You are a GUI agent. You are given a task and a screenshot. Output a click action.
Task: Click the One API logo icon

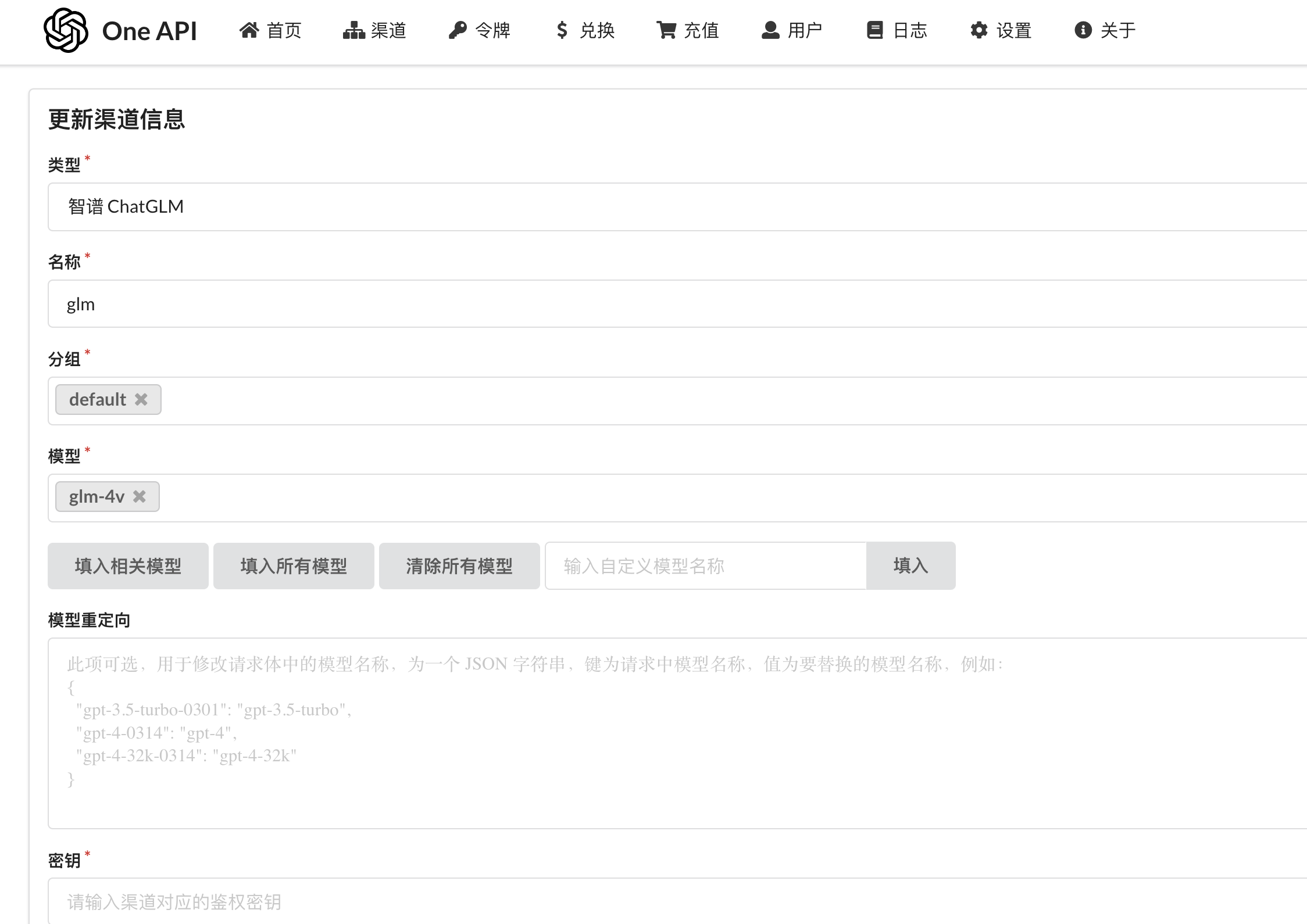pyautogui.click(x=66, y=30)
